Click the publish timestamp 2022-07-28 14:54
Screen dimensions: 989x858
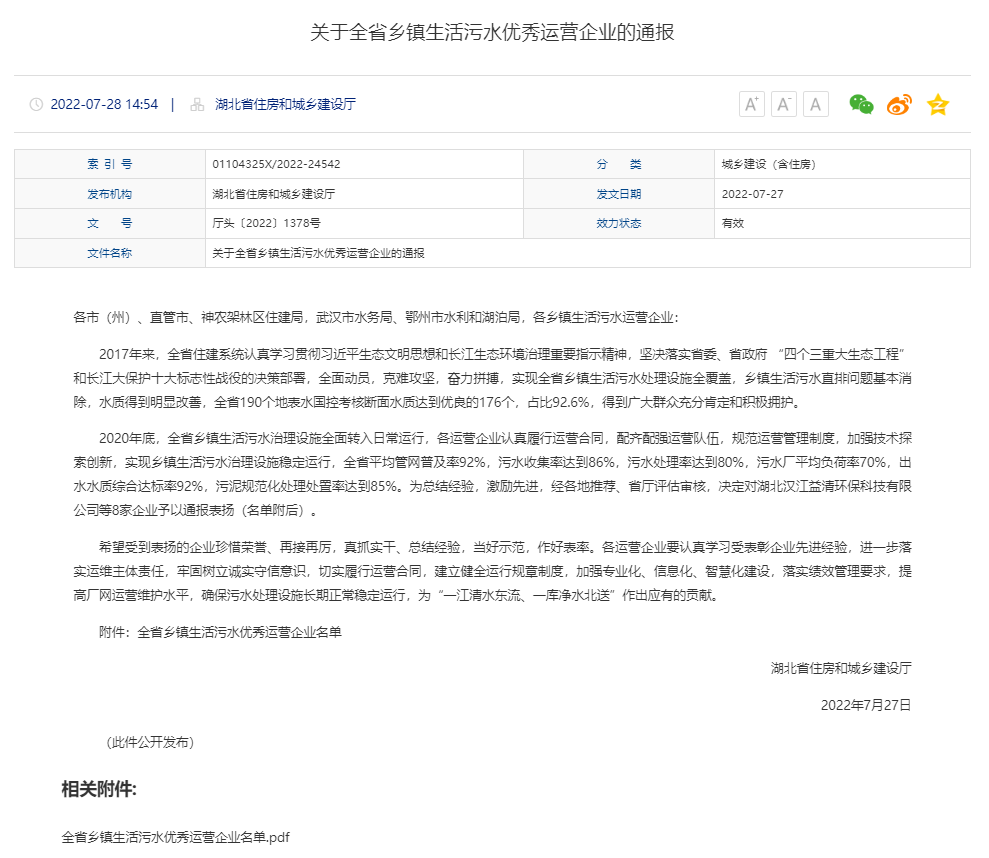point(104,104)
